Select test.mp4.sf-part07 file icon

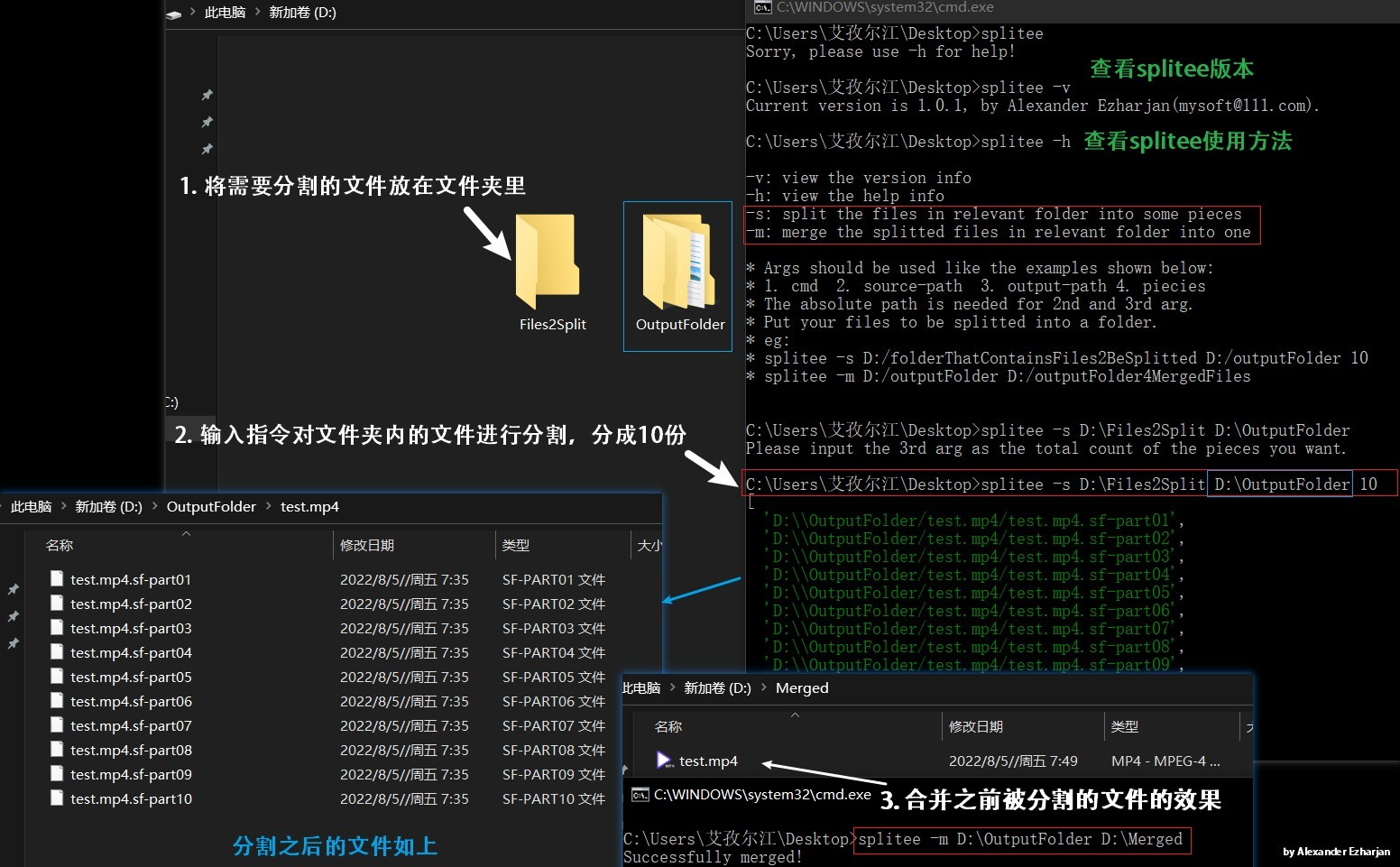point(57,725)
